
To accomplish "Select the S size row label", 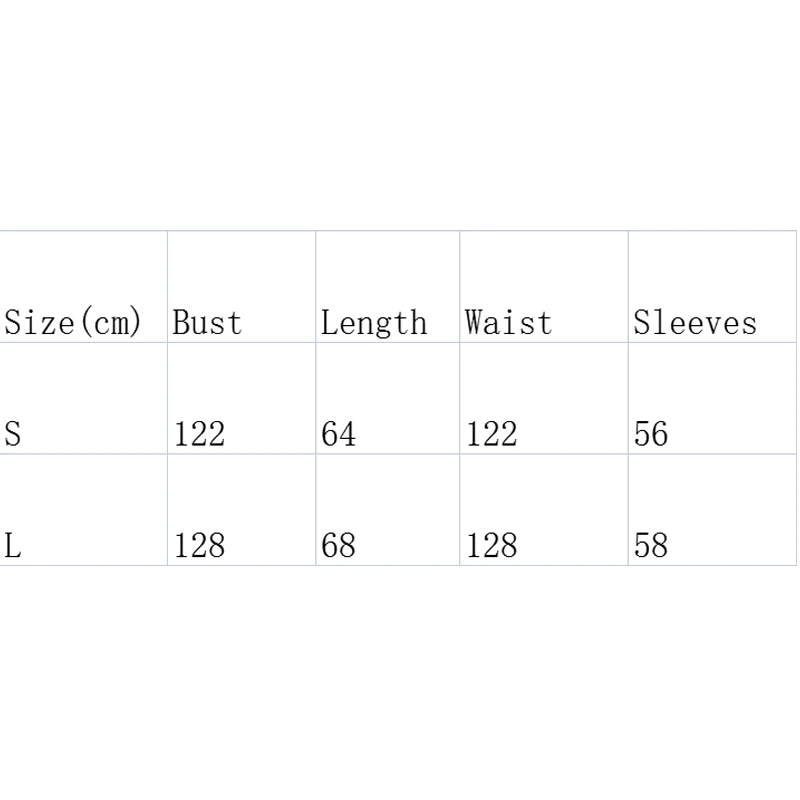I will click(x=13, y=434).
